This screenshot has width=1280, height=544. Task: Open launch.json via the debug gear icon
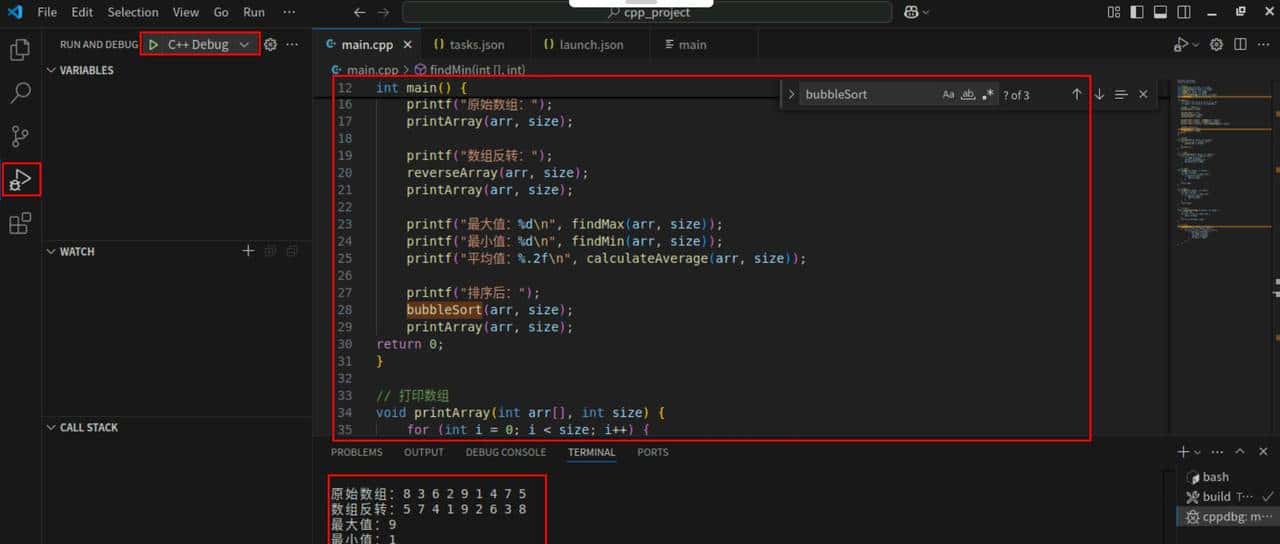270,45
